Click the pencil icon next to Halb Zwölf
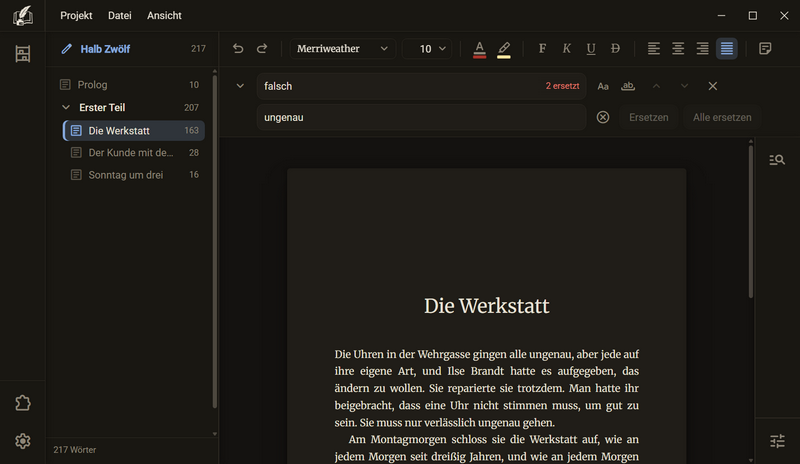This screenshot has width=800, height=464. click(x=66, y=49)
